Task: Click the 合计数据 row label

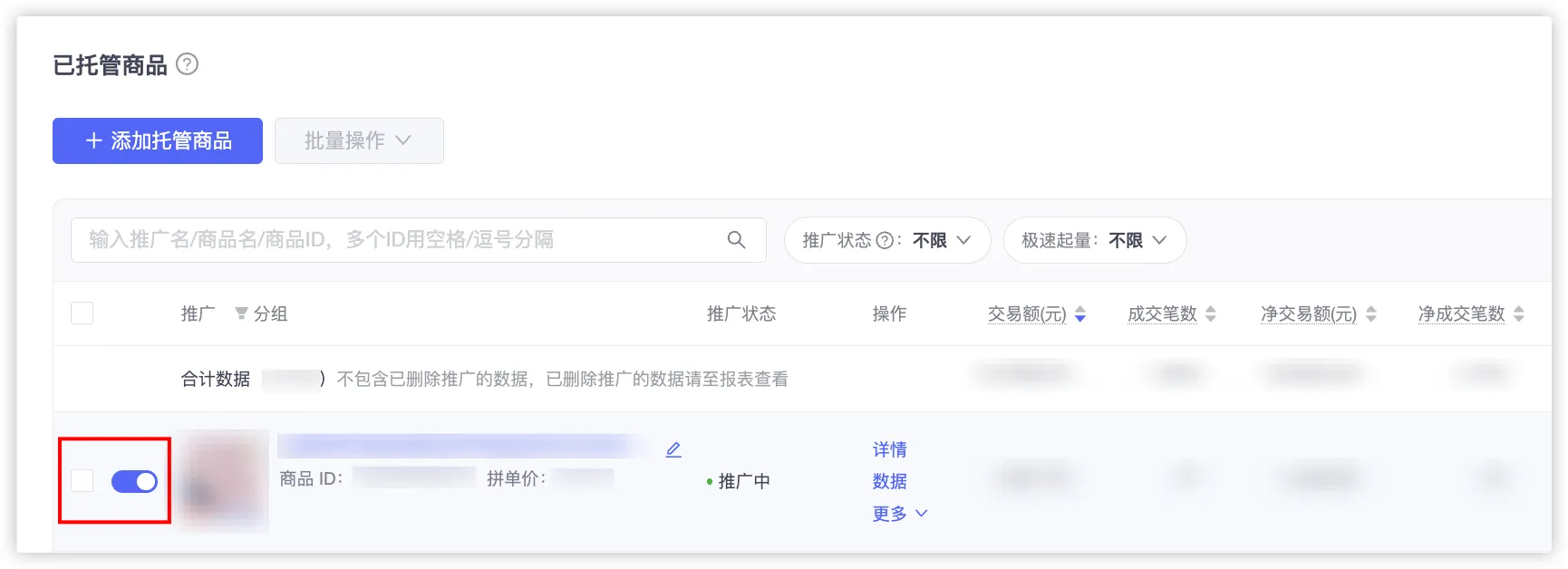Action: click(x=216, y=379)
